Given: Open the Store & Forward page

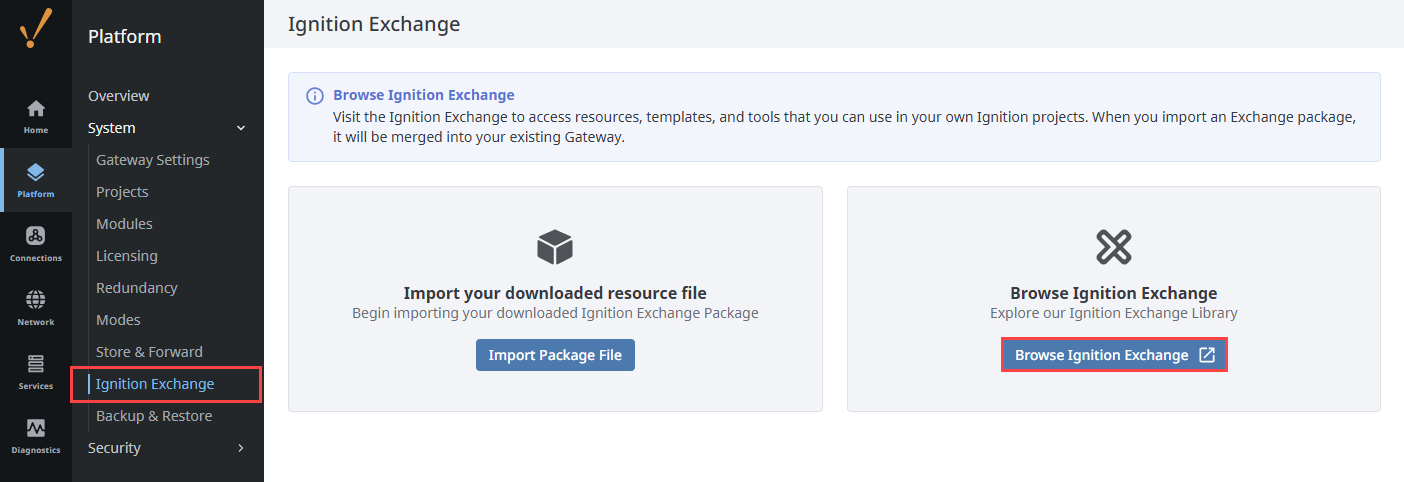Looking at the screenshot, I should tap(149, 352).
